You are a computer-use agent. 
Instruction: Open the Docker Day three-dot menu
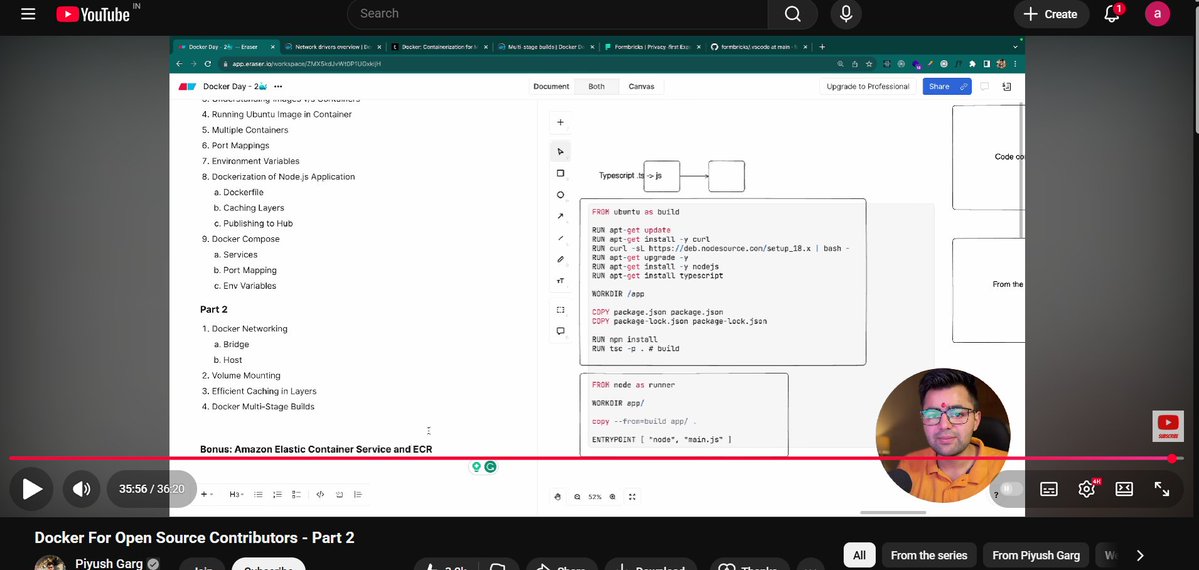[278, 86]
